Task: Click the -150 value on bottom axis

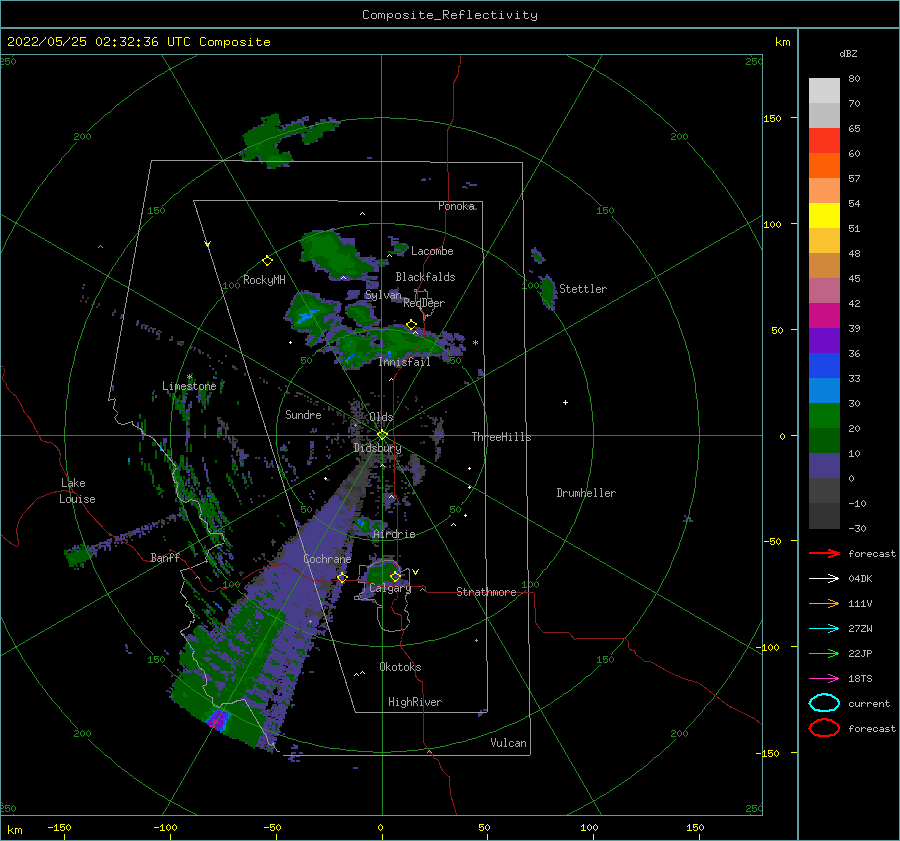Action: (x=59, y=827)
